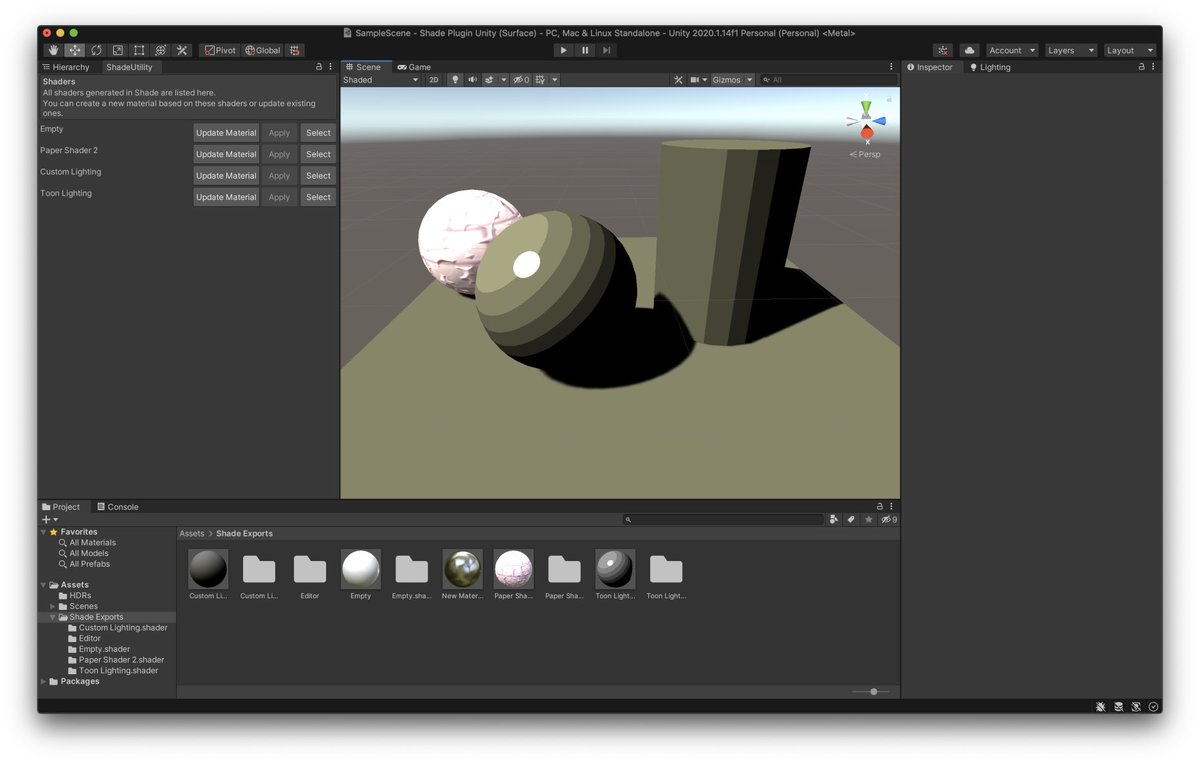Select the Scale tool
The width and height of the screenshot is (1200, 763).
point(117,50)
